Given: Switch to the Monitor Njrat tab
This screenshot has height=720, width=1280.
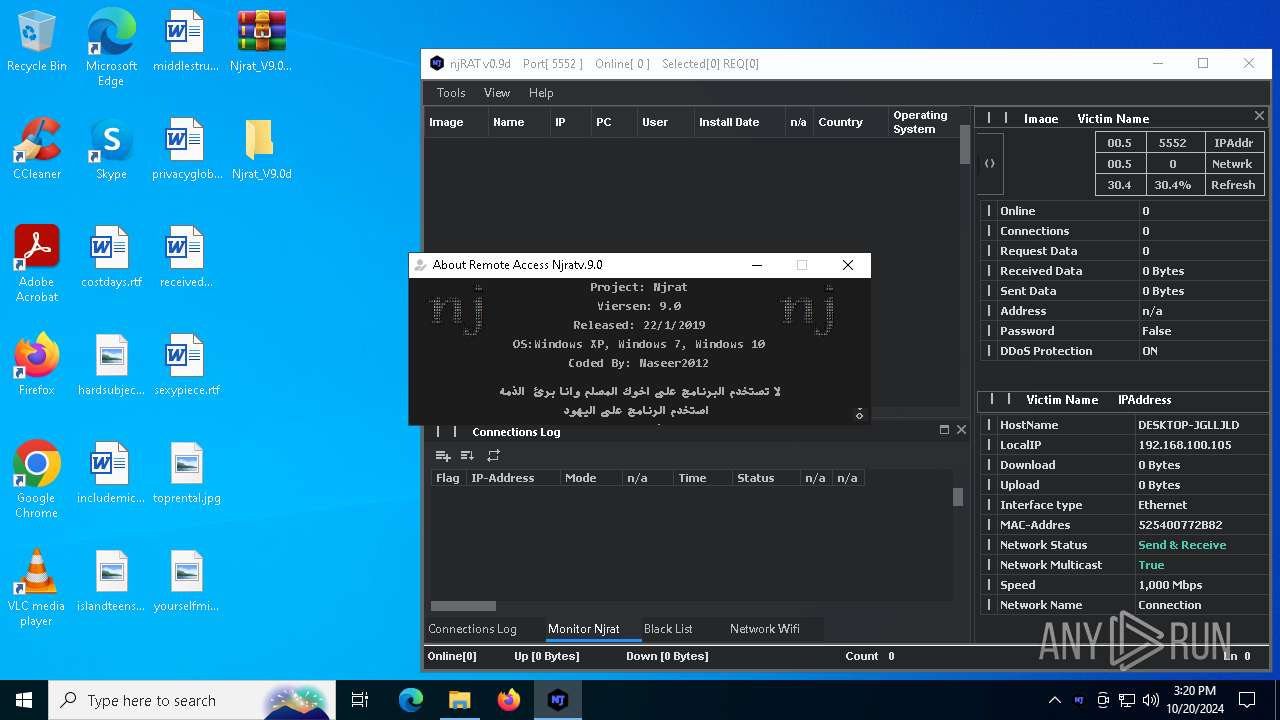Looking at the screenshot, I should [x=584, y=629].
